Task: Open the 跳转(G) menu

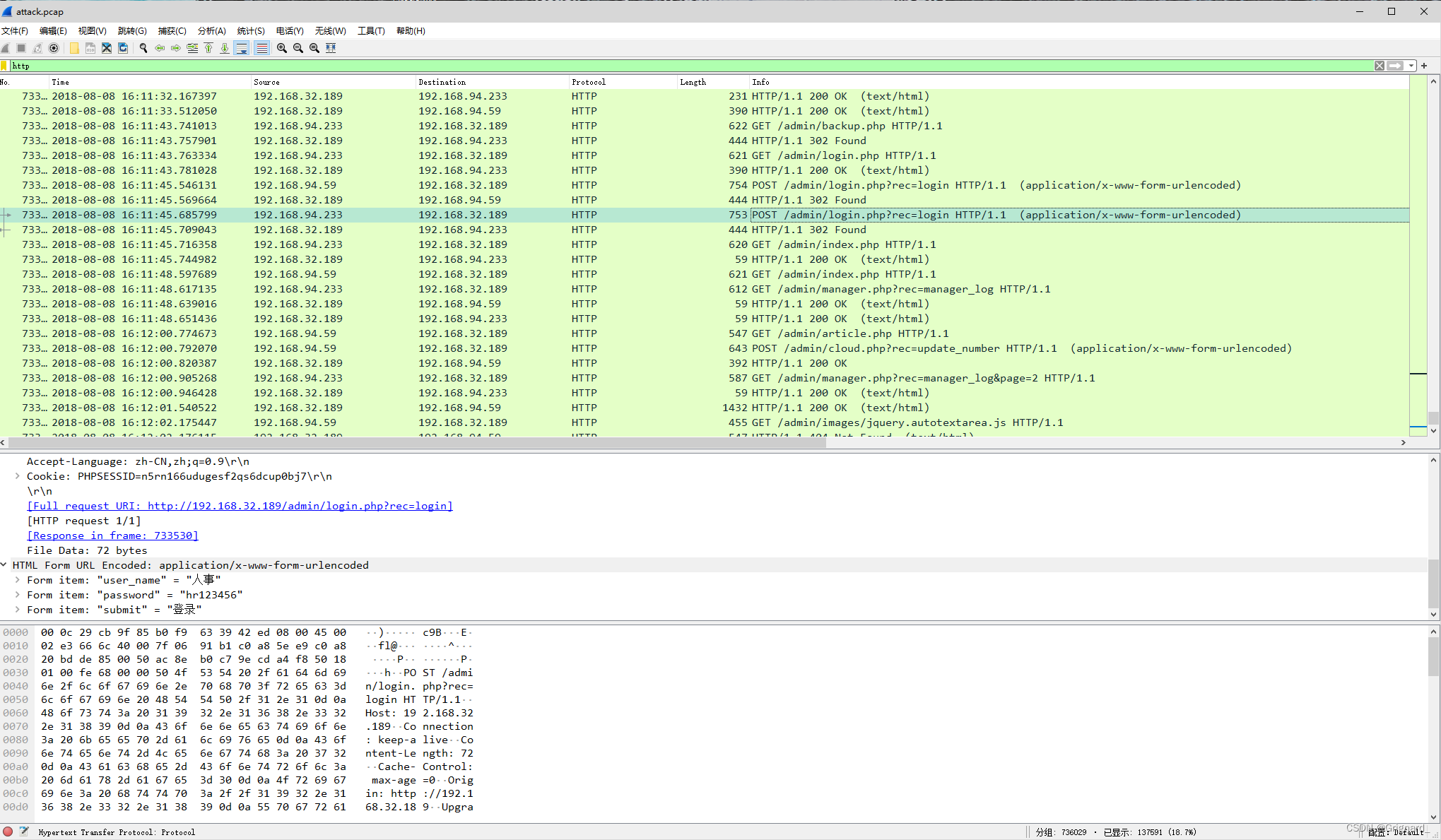Action: point(132,30)
